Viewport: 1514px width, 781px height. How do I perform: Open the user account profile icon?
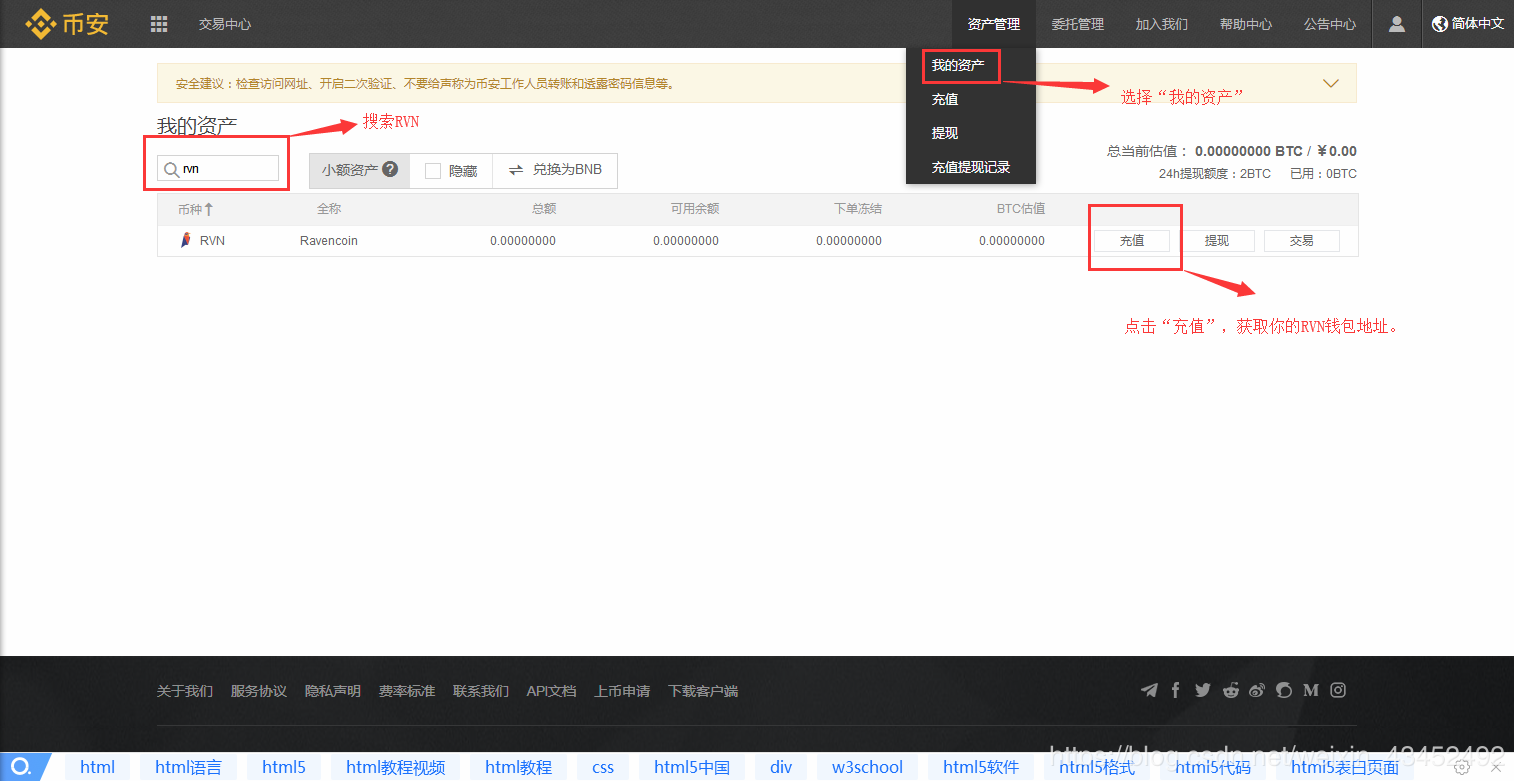1397,24
